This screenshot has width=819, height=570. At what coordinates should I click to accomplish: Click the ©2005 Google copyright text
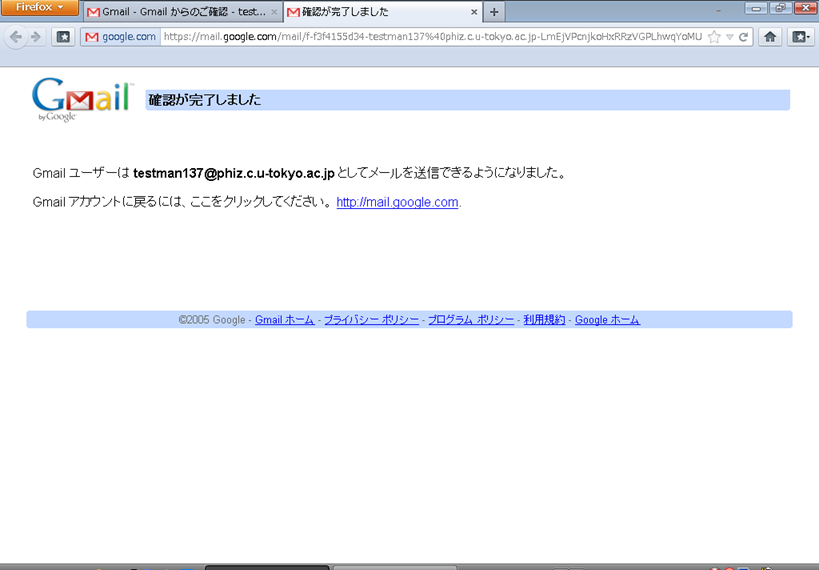click(212, 320)
